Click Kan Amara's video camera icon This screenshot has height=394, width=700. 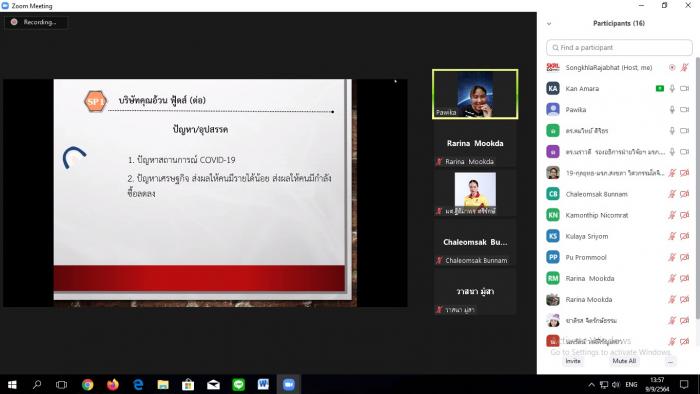[684, 89]
